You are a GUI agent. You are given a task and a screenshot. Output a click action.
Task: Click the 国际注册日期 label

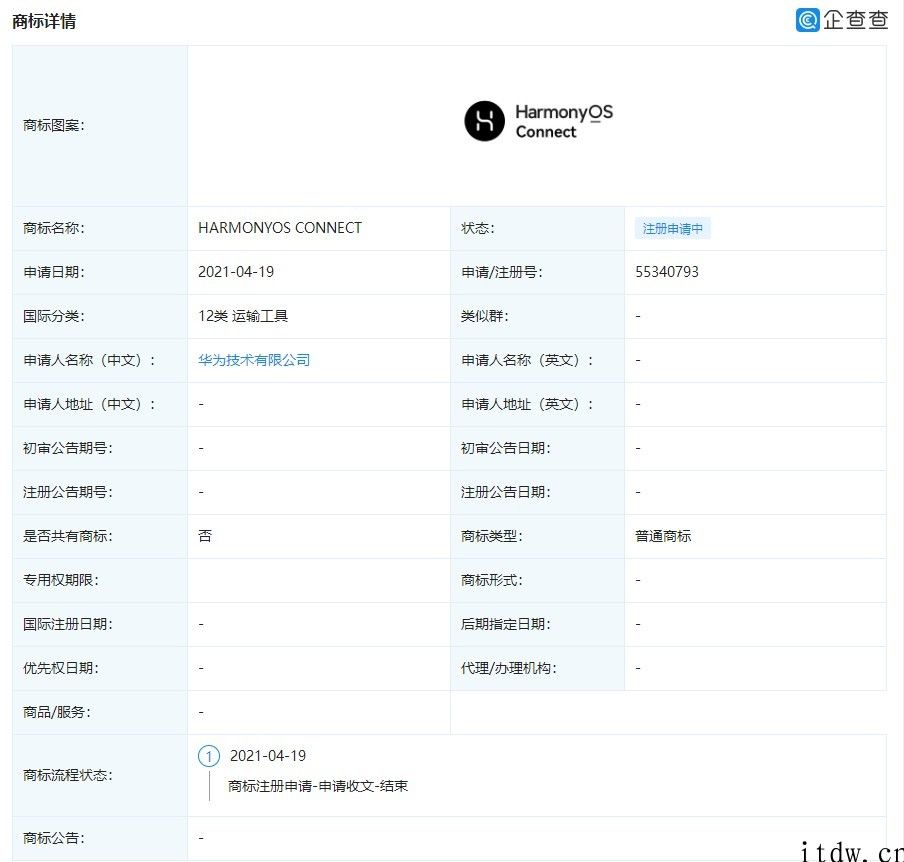67,624
